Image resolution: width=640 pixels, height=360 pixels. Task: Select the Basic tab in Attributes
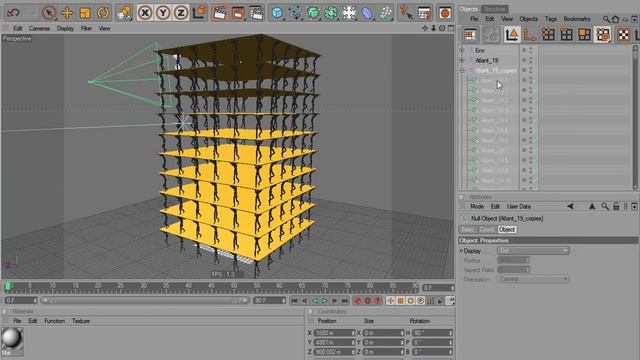(468, 230)
